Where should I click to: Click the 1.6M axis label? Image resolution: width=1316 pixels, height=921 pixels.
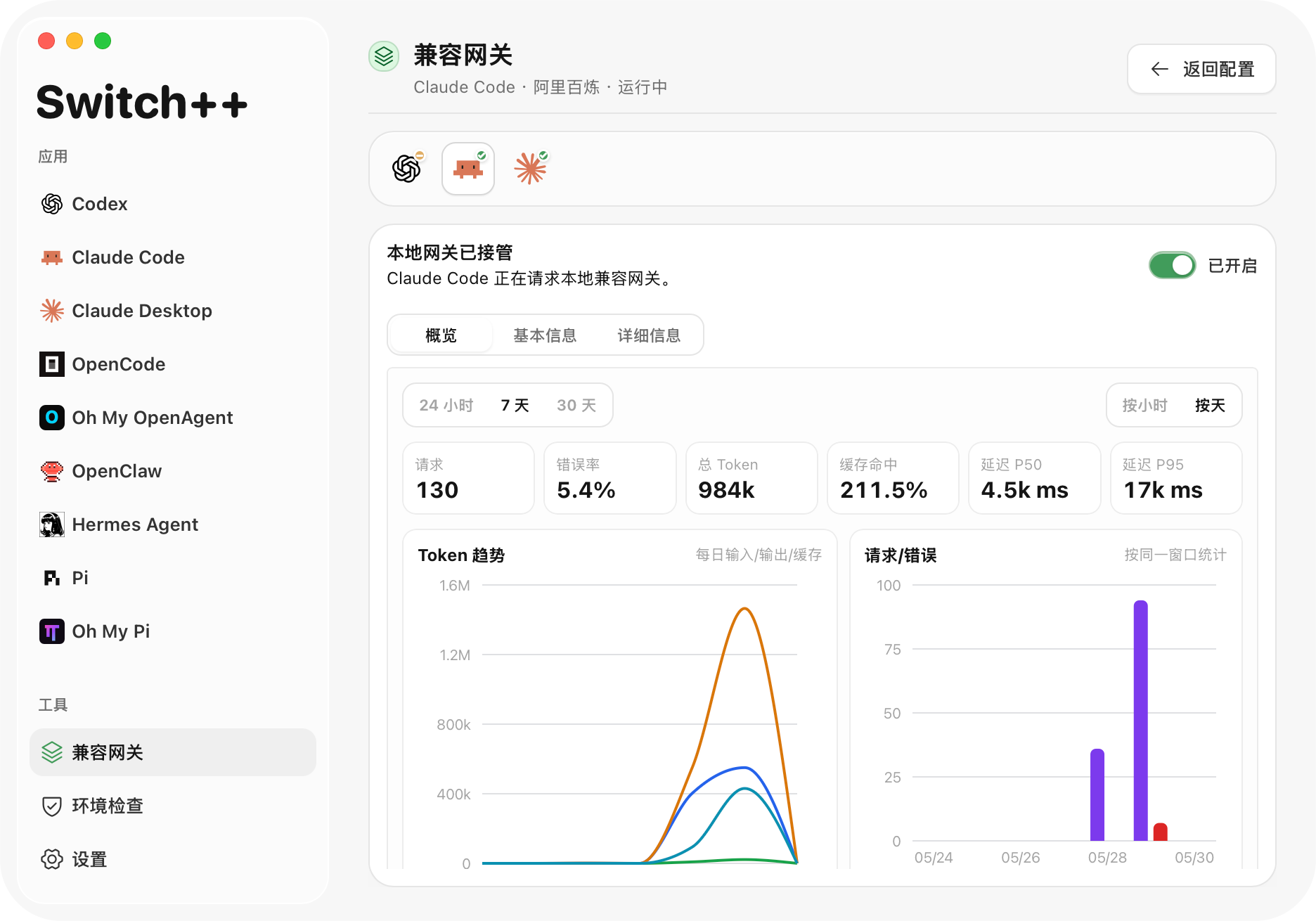coord(455,585)
